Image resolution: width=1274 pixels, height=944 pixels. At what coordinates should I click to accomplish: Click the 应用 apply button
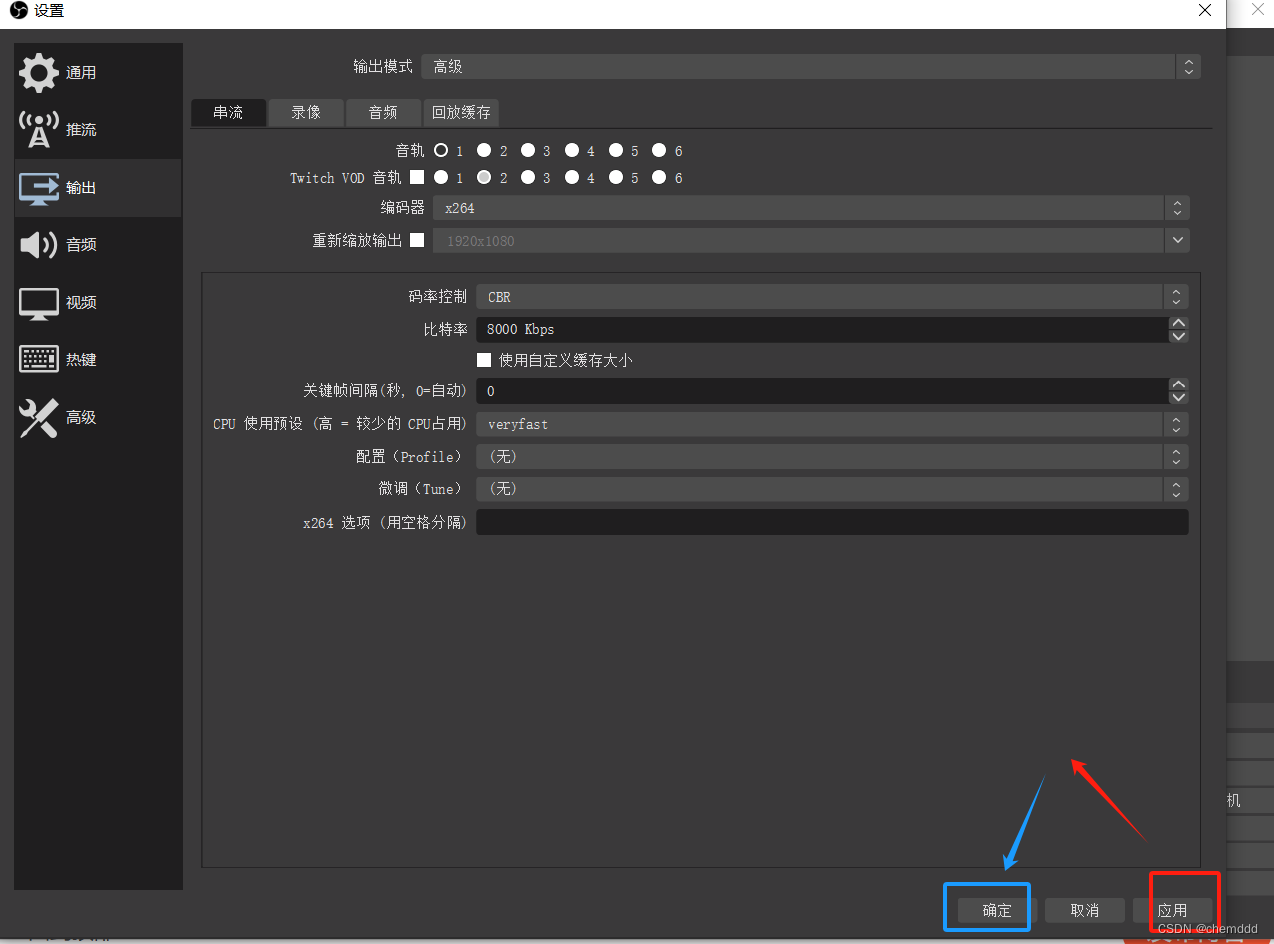pos(1172,910)
